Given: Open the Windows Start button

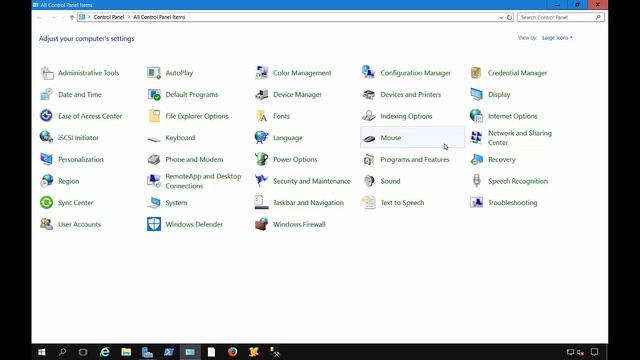Looking at the screenshot, I should point(42,352).
